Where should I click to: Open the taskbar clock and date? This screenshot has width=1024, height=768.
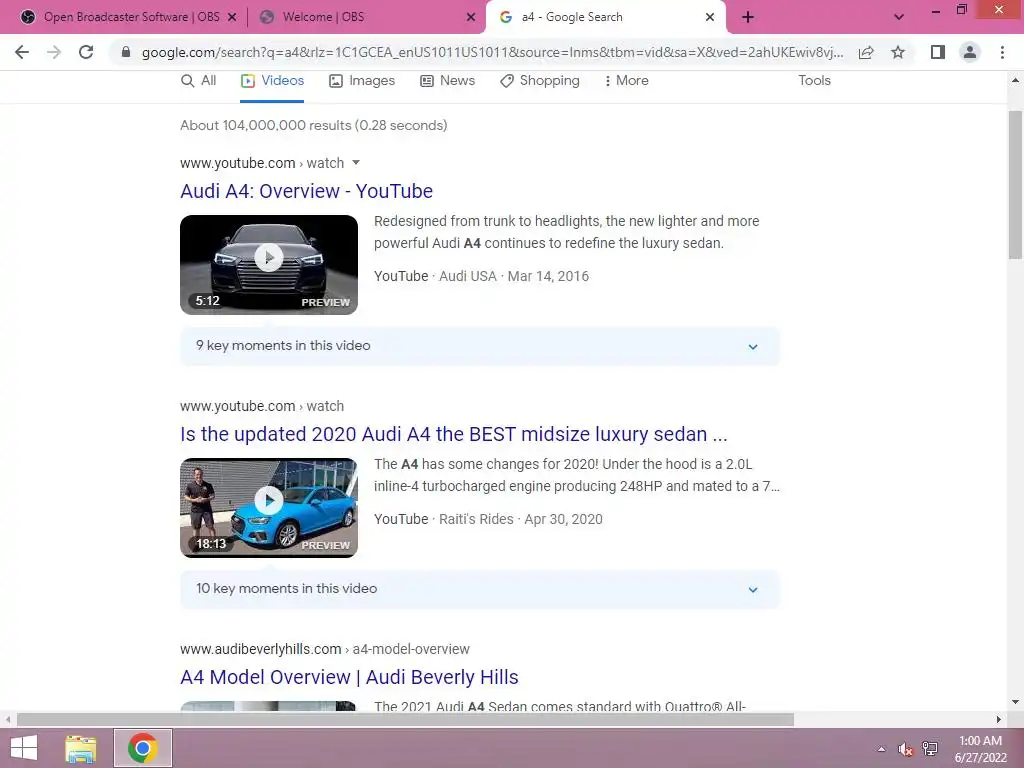[x=981, y=749]
